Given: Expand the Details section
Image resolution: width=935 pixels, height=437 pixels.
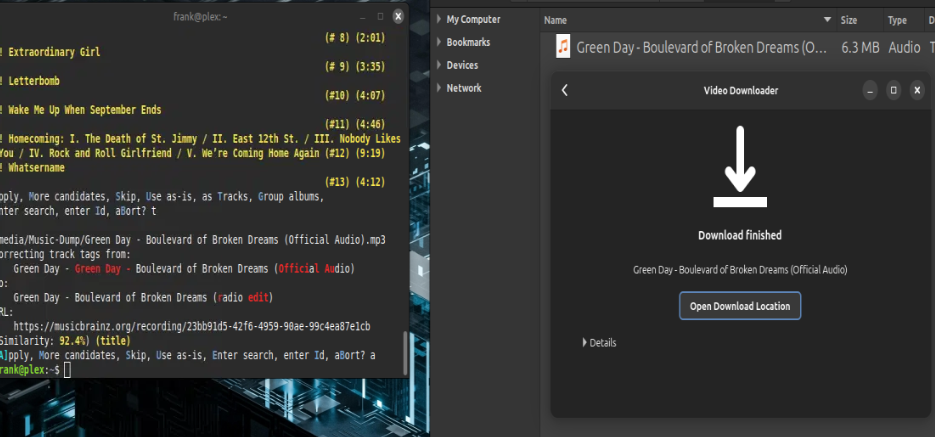Looking at the screenshot, I should tap(599, 343).
